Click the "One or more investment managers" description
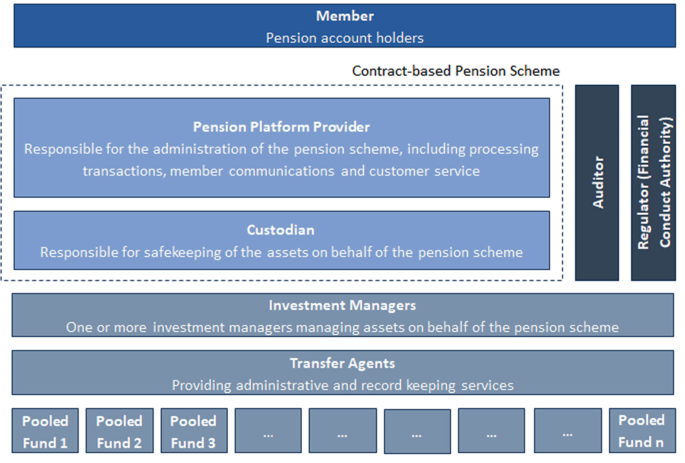This screenshot has width=685, height=463. (342, 327)
